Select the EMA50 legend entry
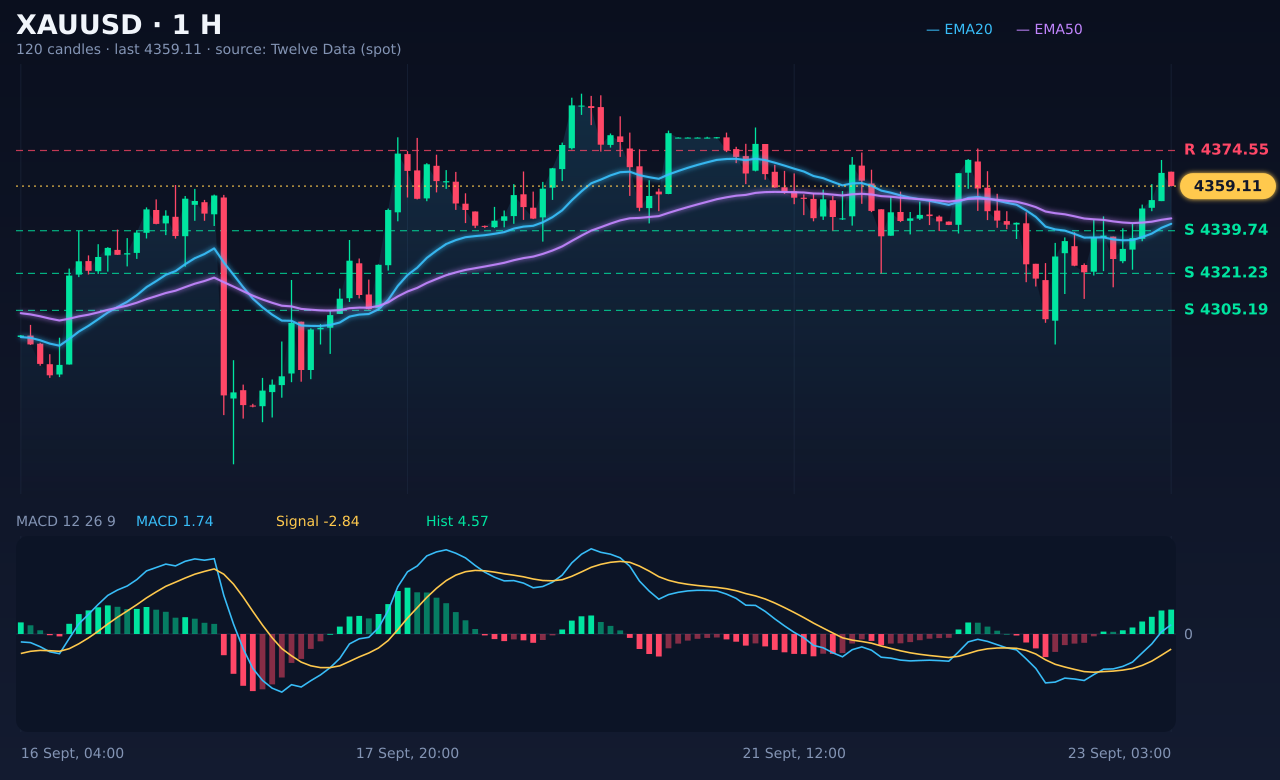Viewport: 1280px width, 780px height. tap(1049, 29)
